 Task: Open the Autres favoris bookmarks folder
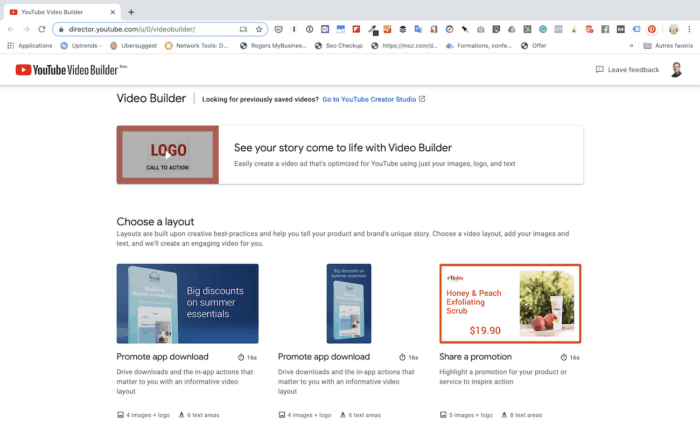(x=668, y=46)
